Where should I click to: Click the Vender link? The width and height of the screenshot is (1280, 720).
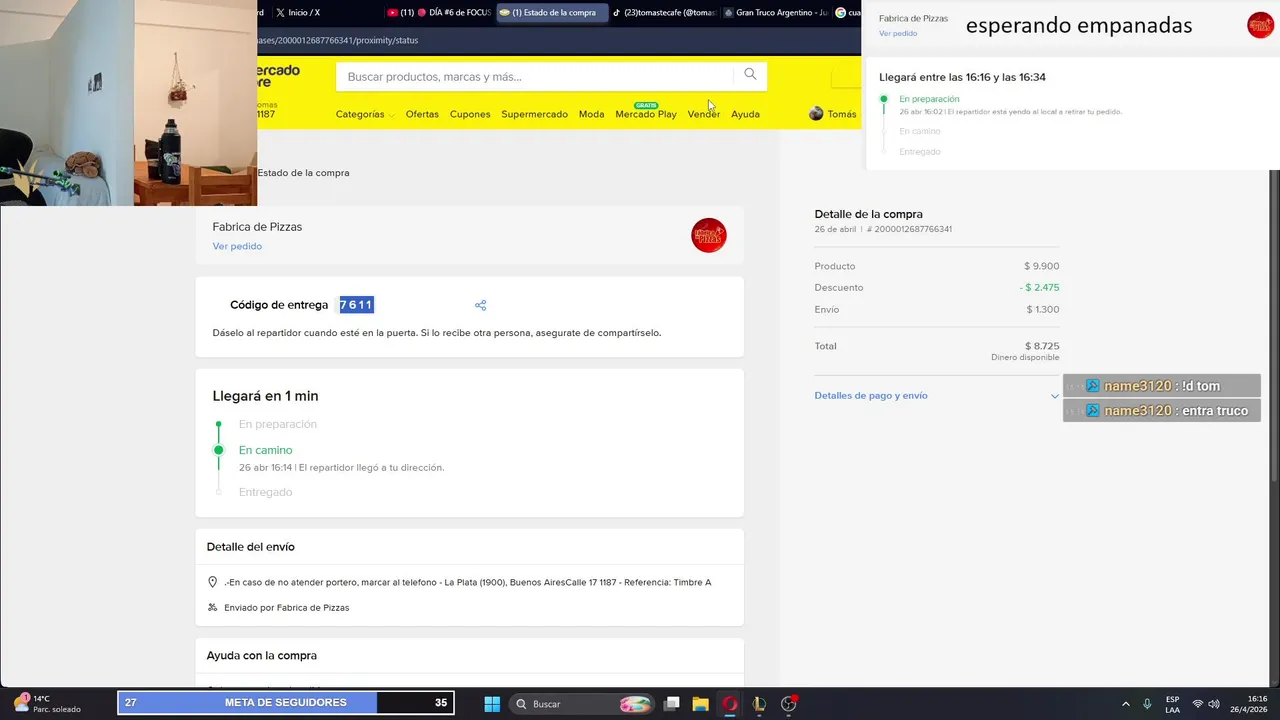[x=703, y=114]
